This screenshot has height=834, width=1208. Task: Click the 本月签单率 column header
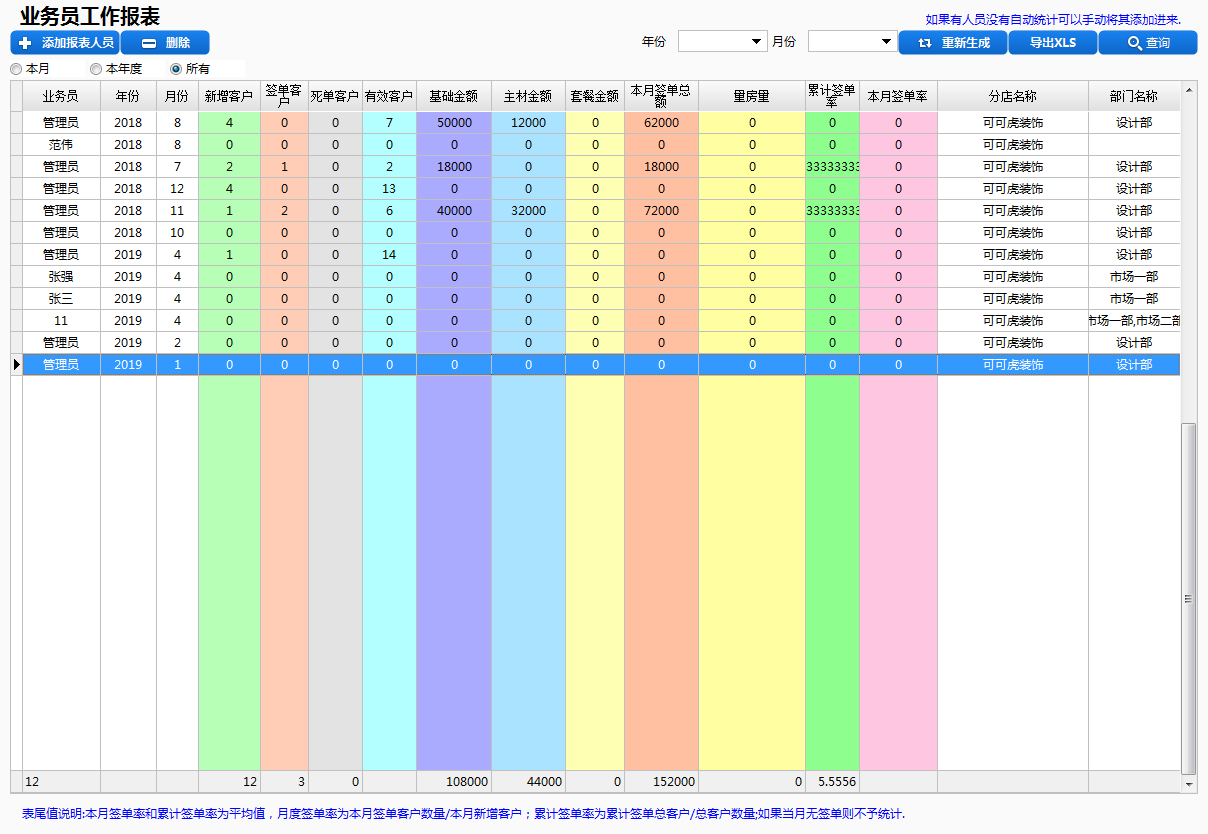[x=898, y=97]
